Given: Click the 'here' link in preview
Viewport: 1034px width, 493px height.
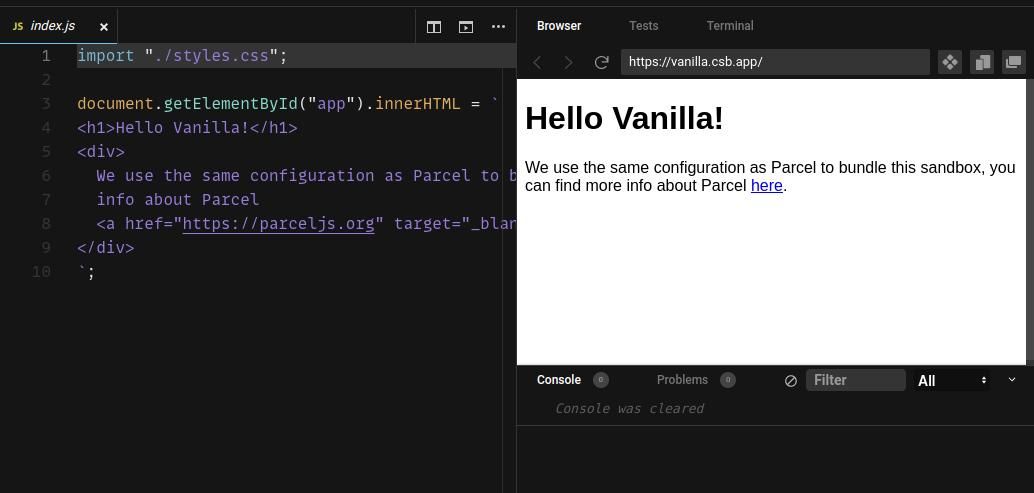Looking at the screenshot, I should tap(766, 185).
